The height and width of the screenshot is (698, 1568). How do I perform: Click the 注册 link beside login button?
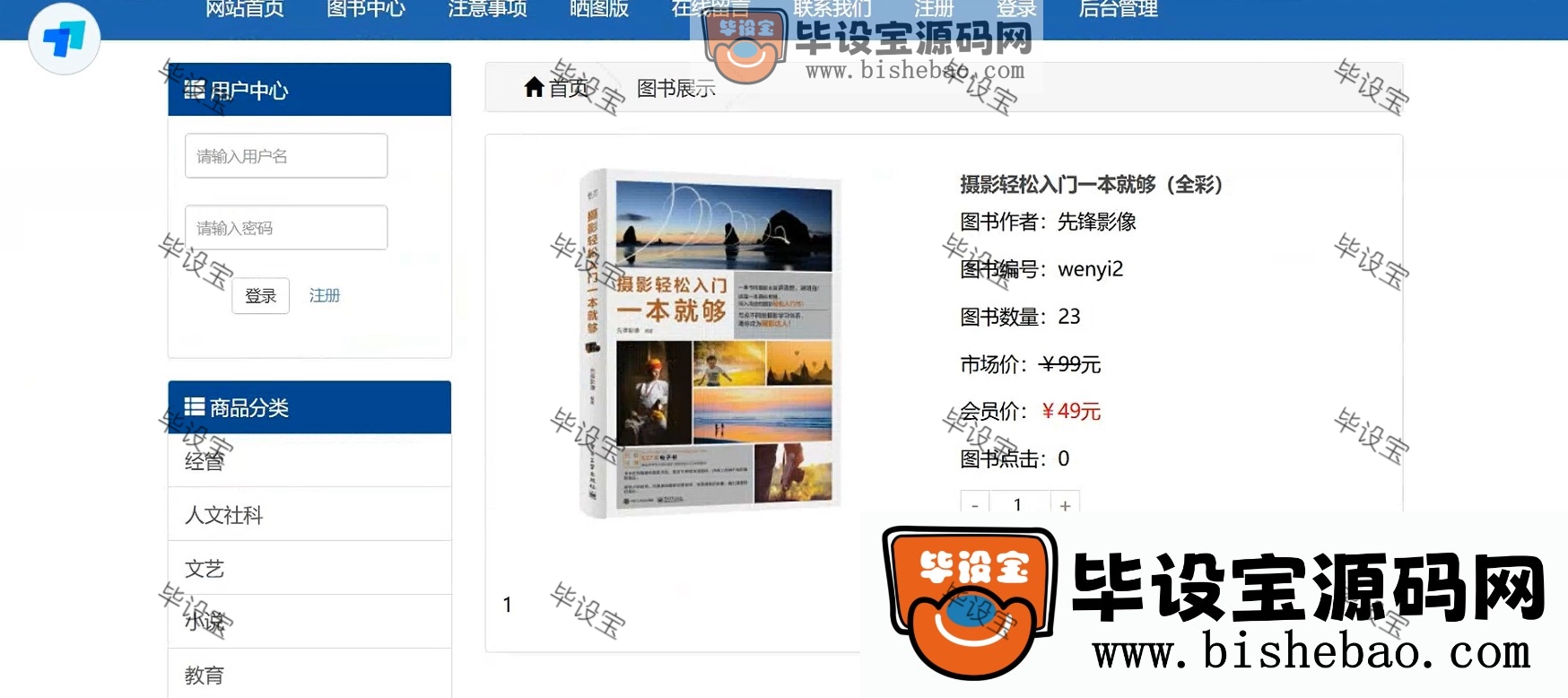(325, 296)
